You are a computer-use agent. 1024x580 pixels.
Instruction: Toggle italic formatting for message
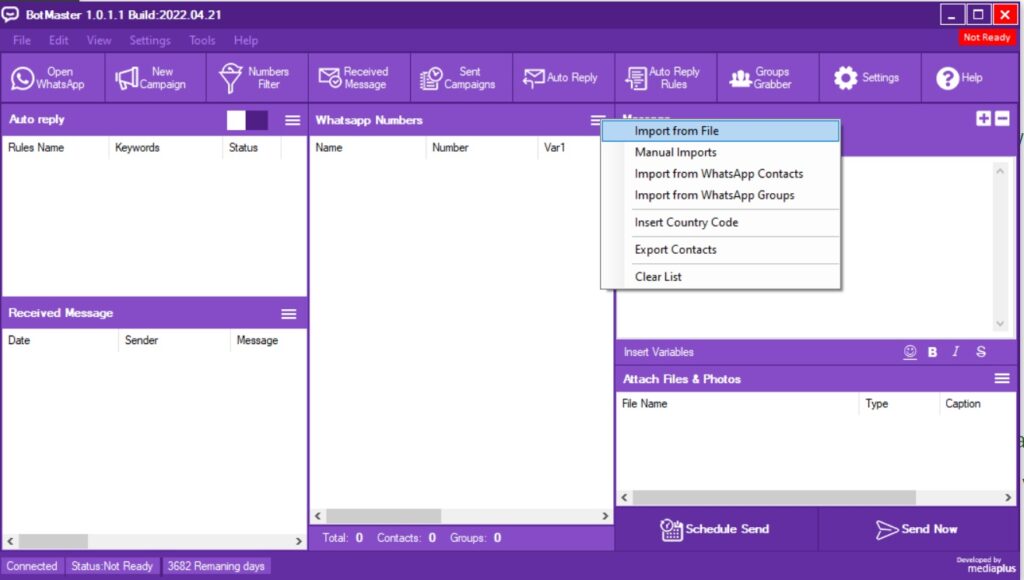956,352
